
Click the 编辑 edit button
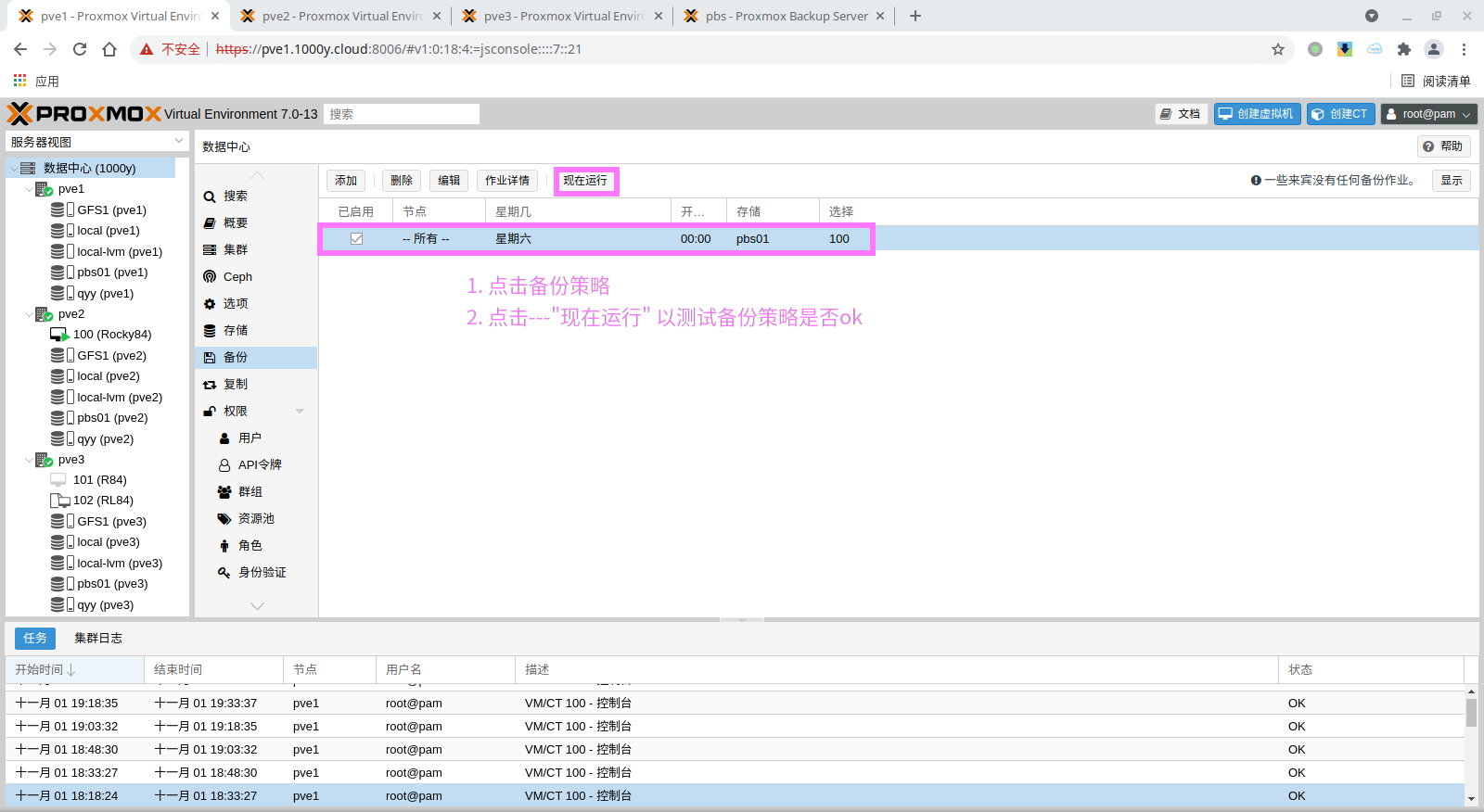(449, 181)
